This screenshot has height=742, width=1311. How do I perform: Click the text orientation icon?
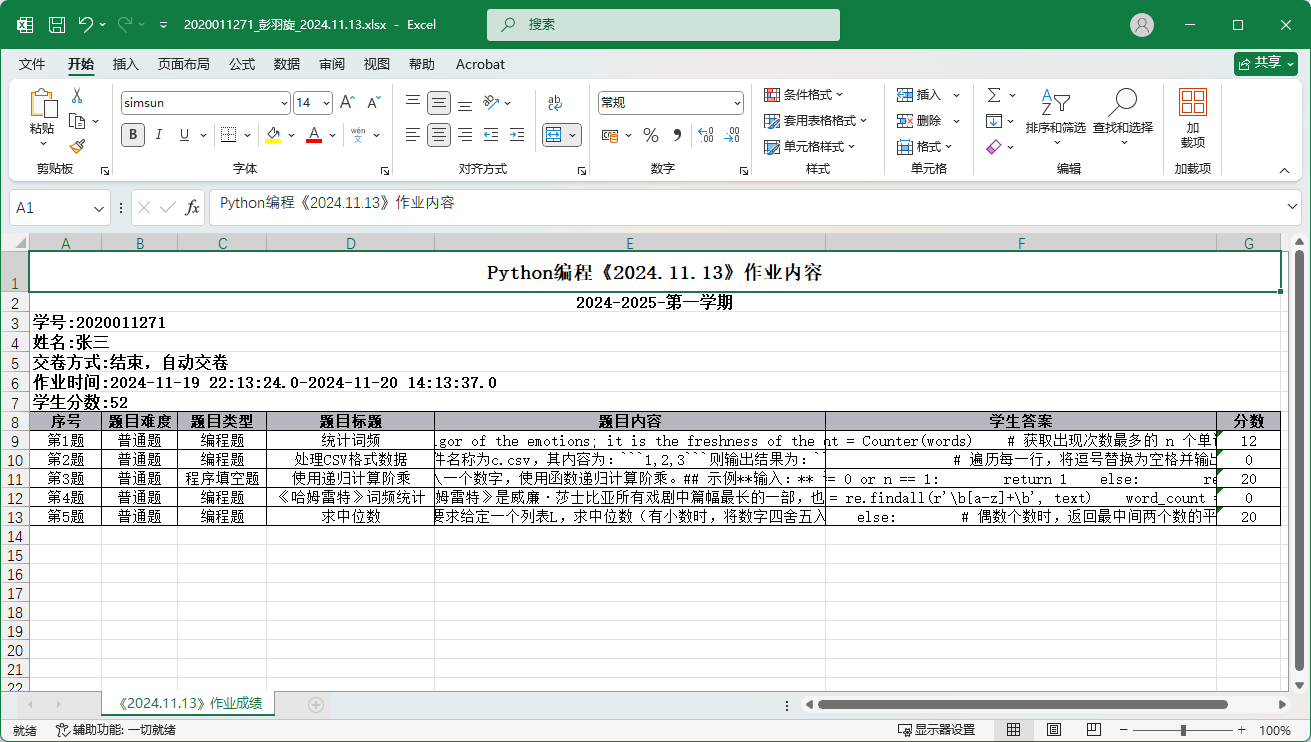(491, 102)
